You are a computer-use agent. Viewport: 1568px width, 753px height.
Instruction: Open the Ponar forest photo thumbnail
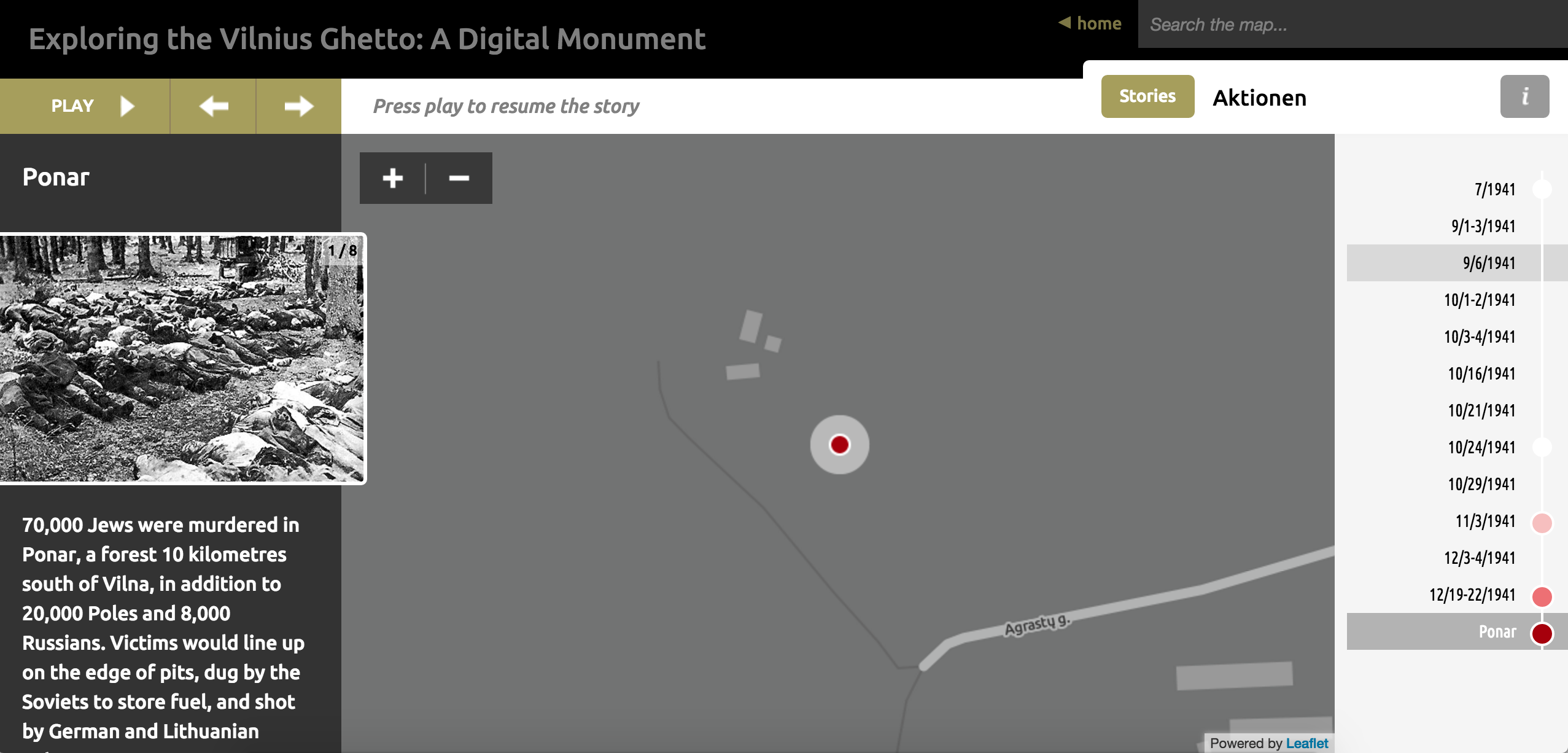[x=182, y=359]
